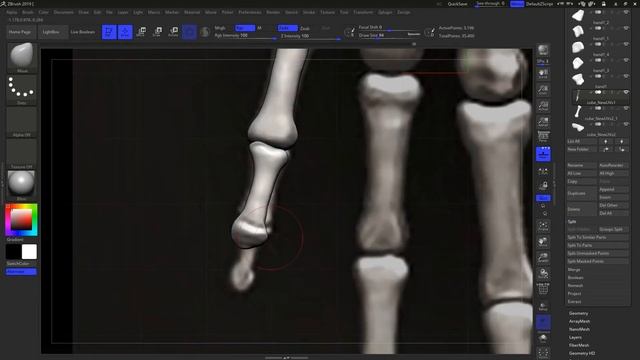Select the Move transform tool on shelf
Image resolution: width=640 pixels, height=360 pixels.
point(141,32)
